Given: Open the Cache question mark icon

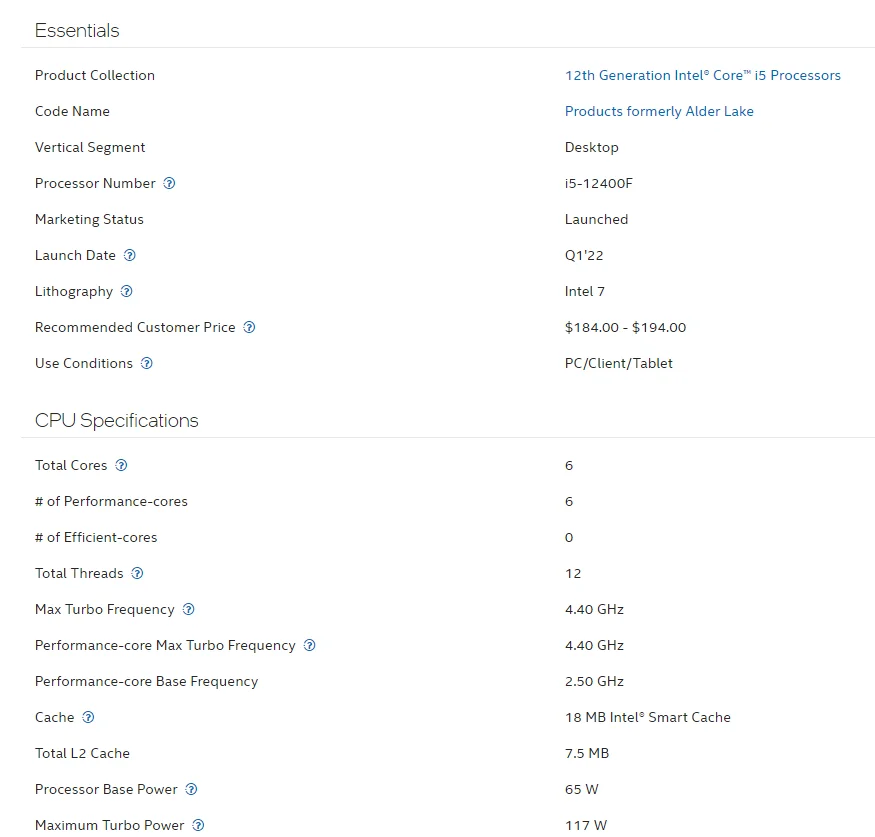Looking at the screenshot, I should (x=88, y=717).
